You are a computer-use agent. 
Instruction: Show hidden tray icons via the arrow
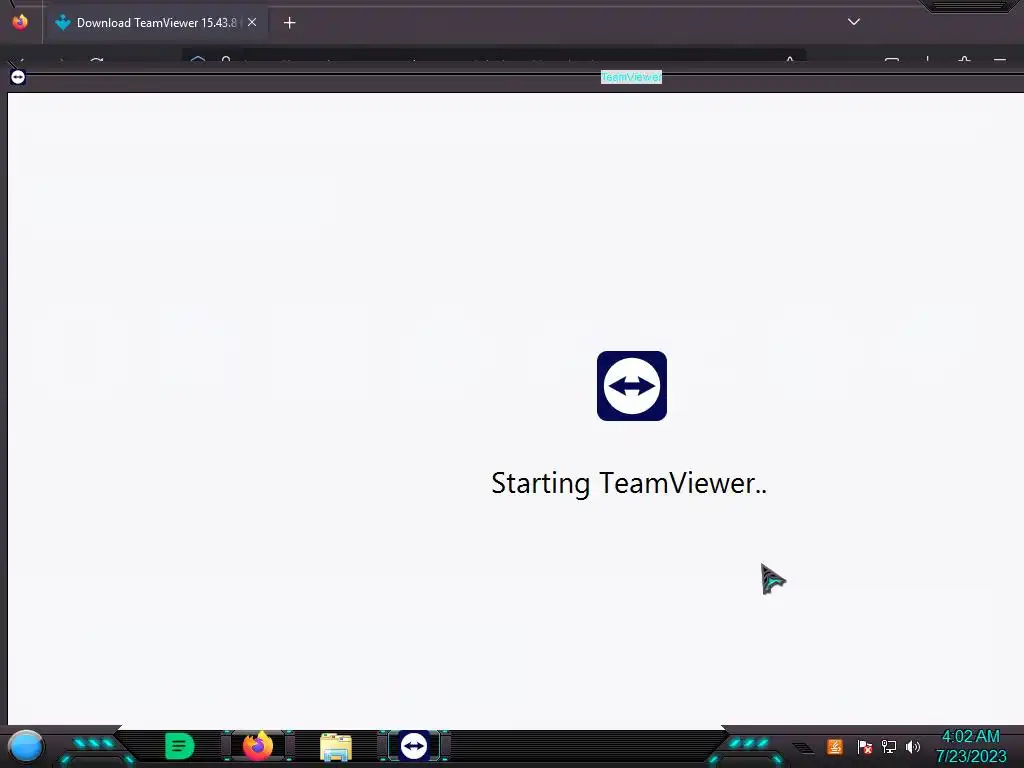click(804, 747)
